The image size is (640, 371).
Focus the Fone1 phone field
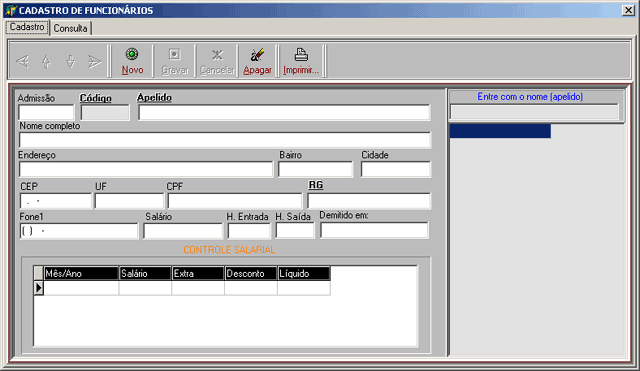coord(79,231)
